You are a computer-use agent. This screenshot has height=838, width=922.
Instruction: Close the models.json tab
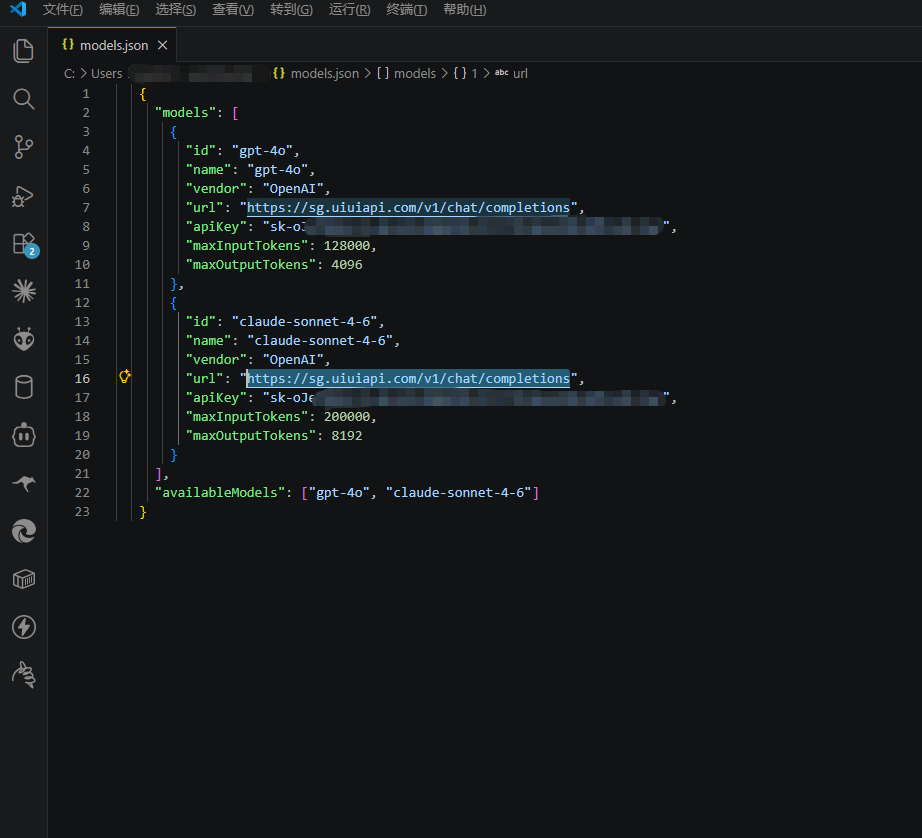click(163, 45)
